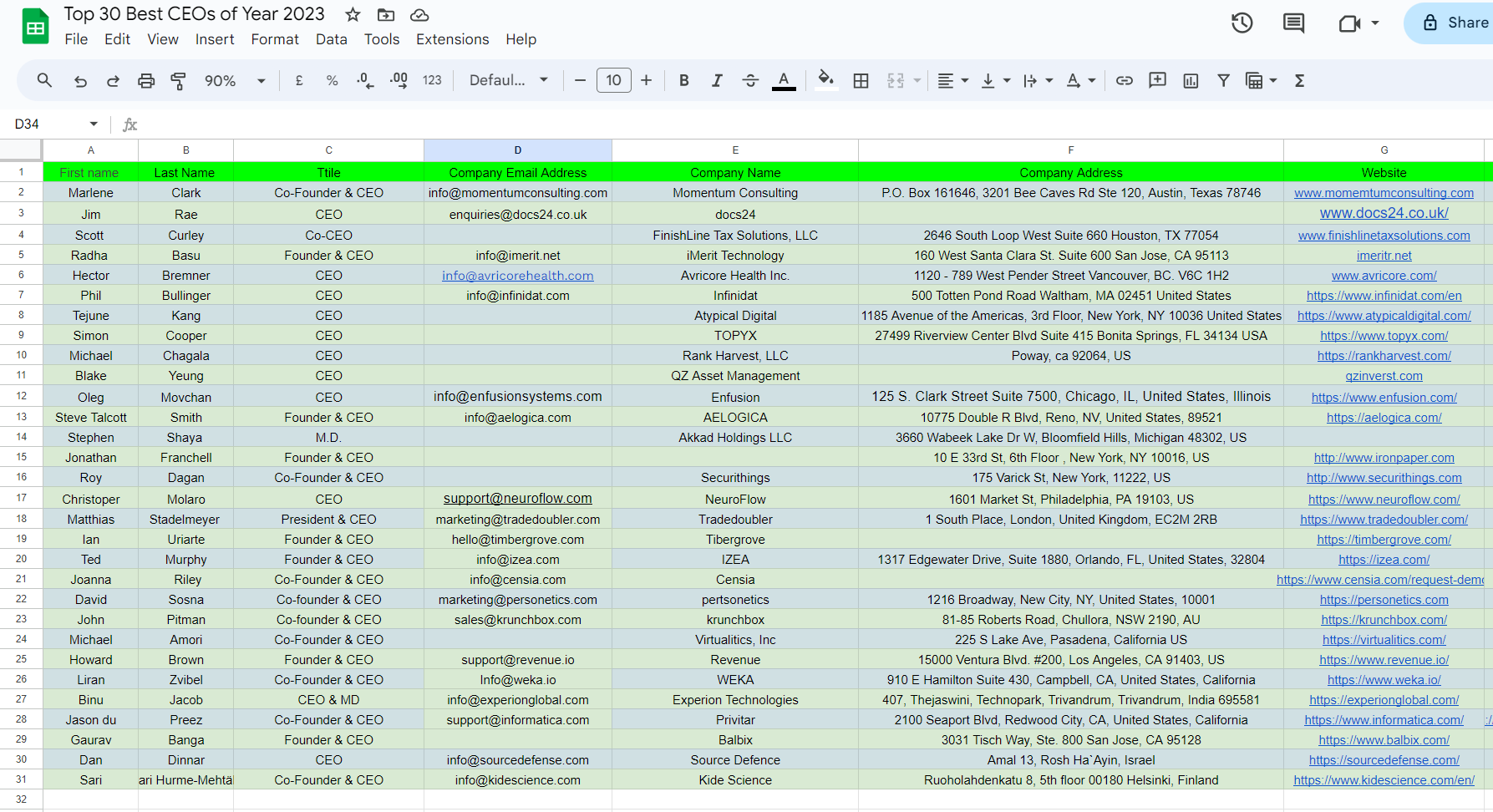Expand zoom level 90% dropdown
The height and width of the screenshot is (812, 1493).
point(261,81)
